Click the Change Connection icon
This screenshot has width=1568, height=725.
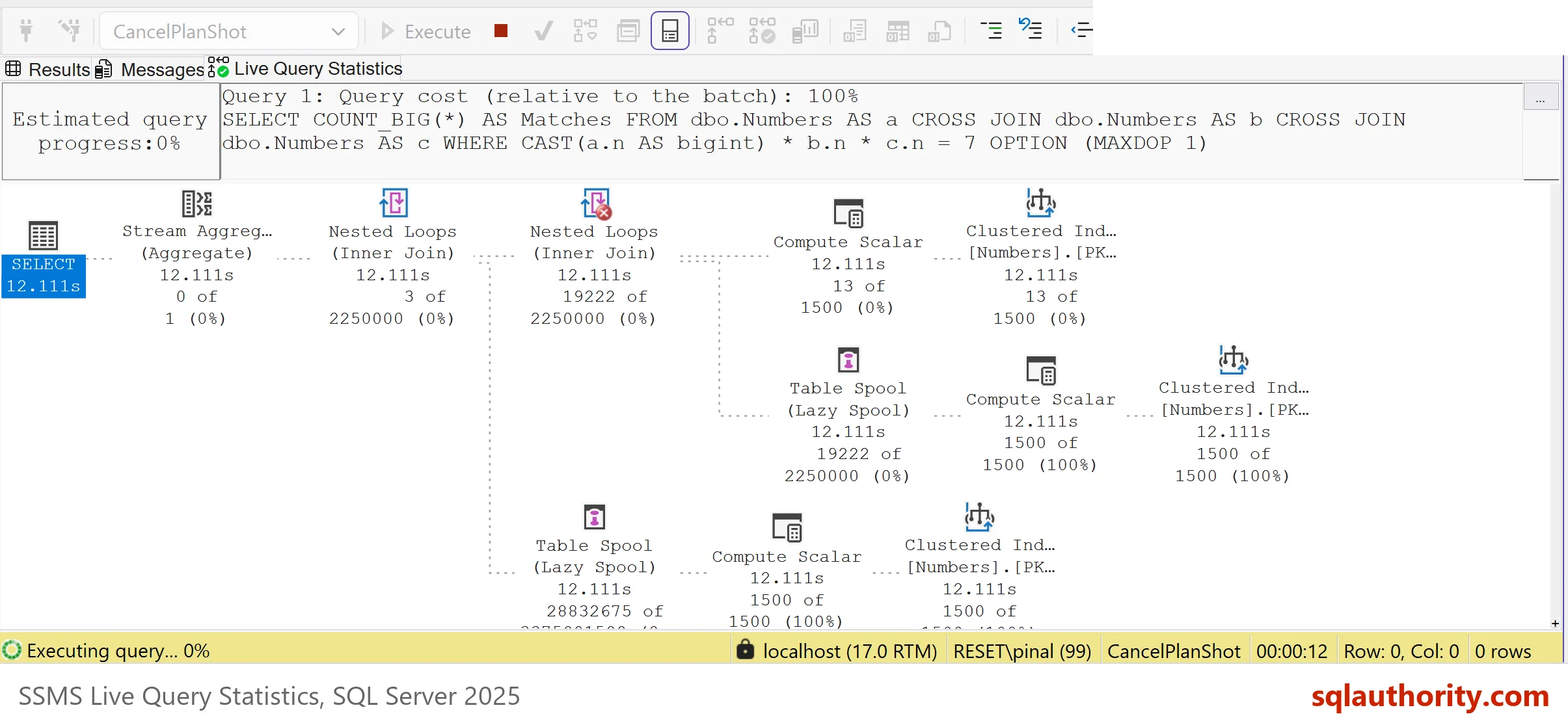70,31
